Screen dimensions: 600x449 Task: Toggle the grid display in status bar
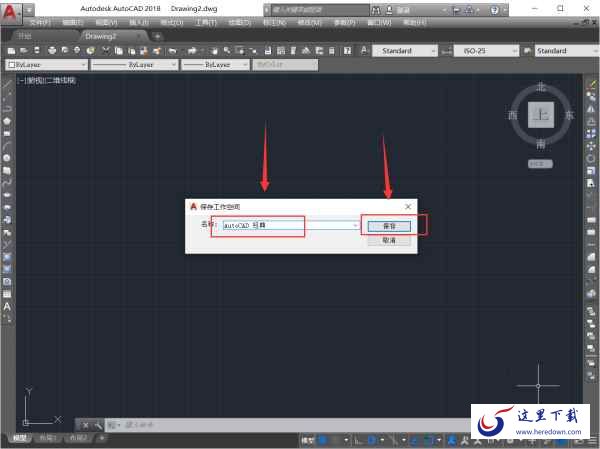pyautogui.click(x=323, y=440)
